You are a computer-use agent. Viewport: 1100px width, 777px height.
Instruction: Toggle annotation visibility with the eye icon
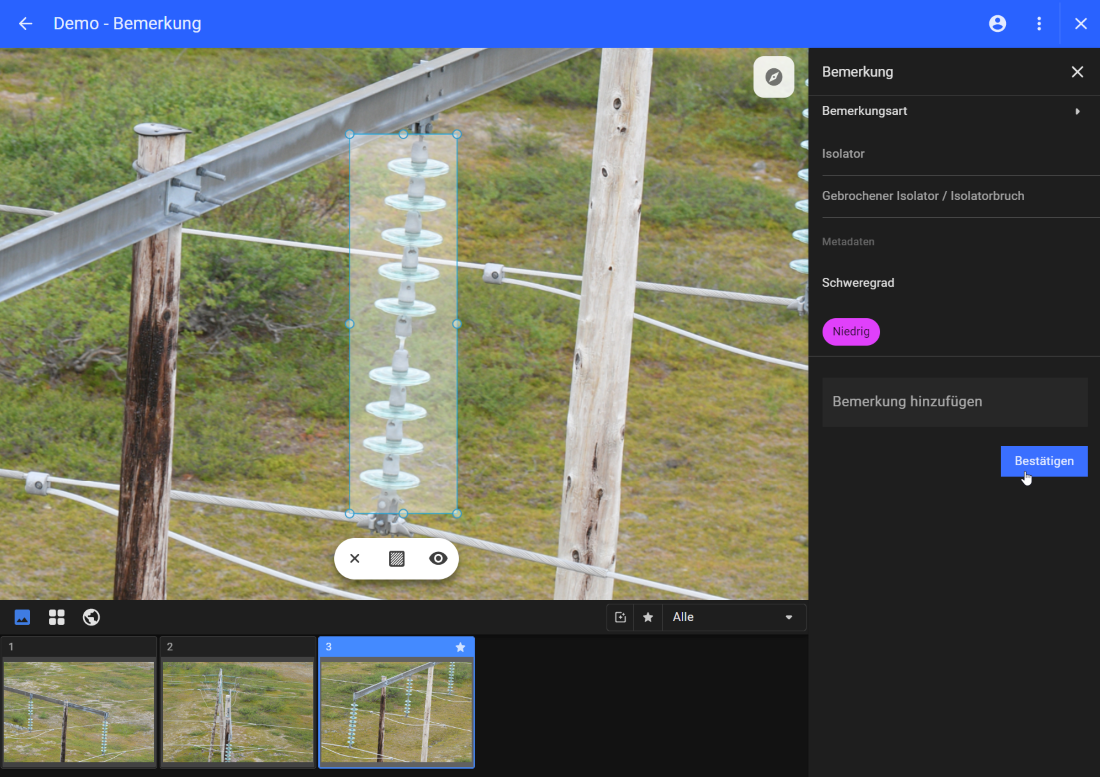[438, 559]
